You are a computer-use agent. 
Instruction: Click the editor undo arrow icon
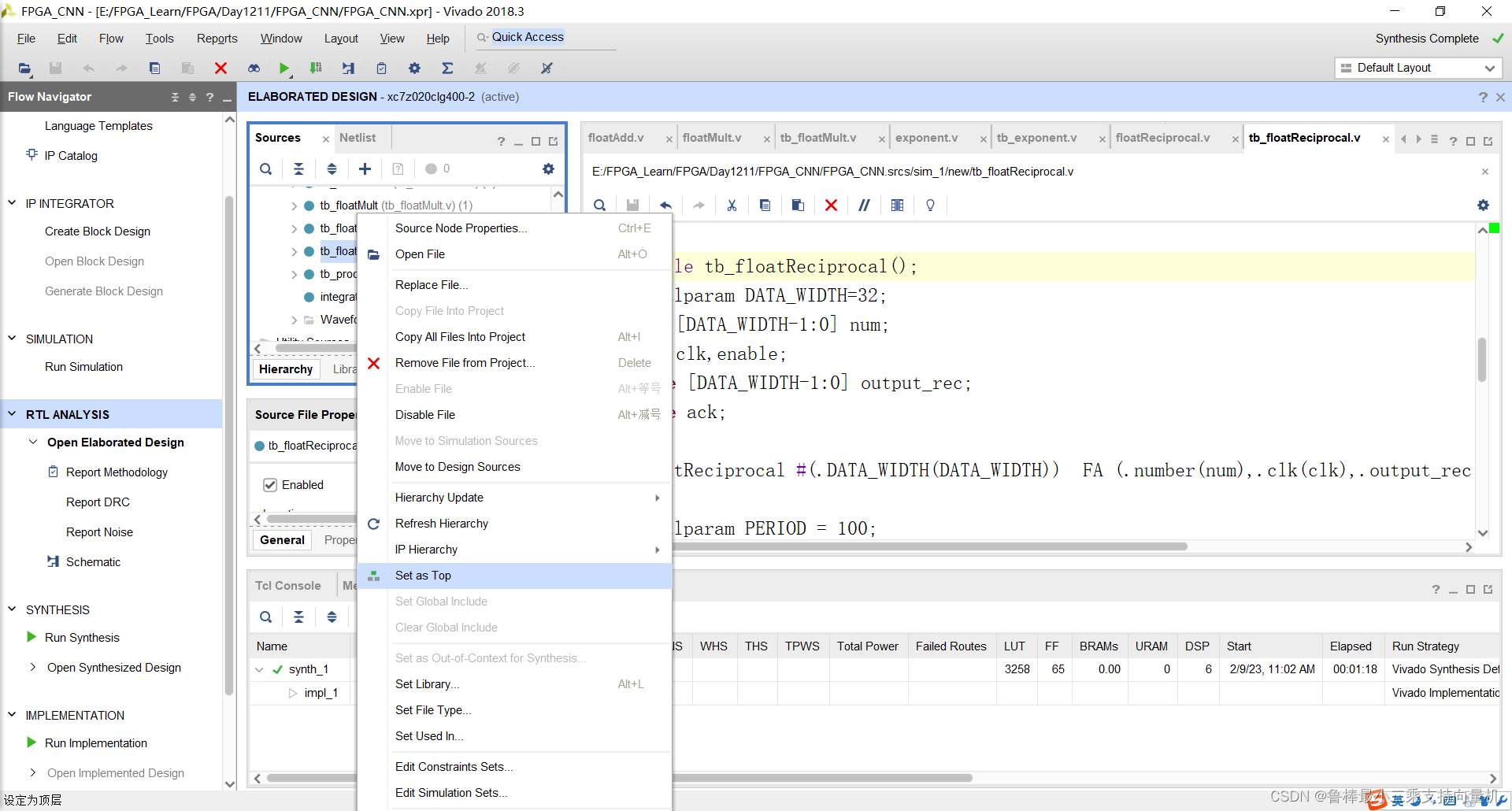pos(665,205)
